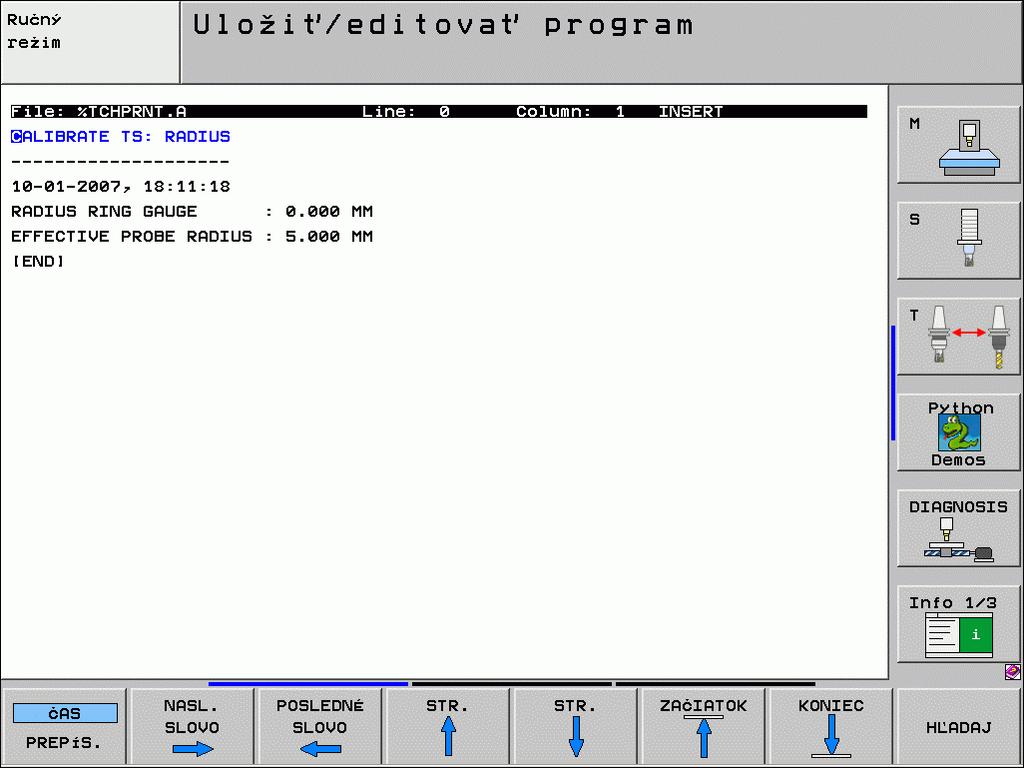The image size is (1024, 768).
Task: Click the 'Column: 1' status entry
Action: click(570, 112)
